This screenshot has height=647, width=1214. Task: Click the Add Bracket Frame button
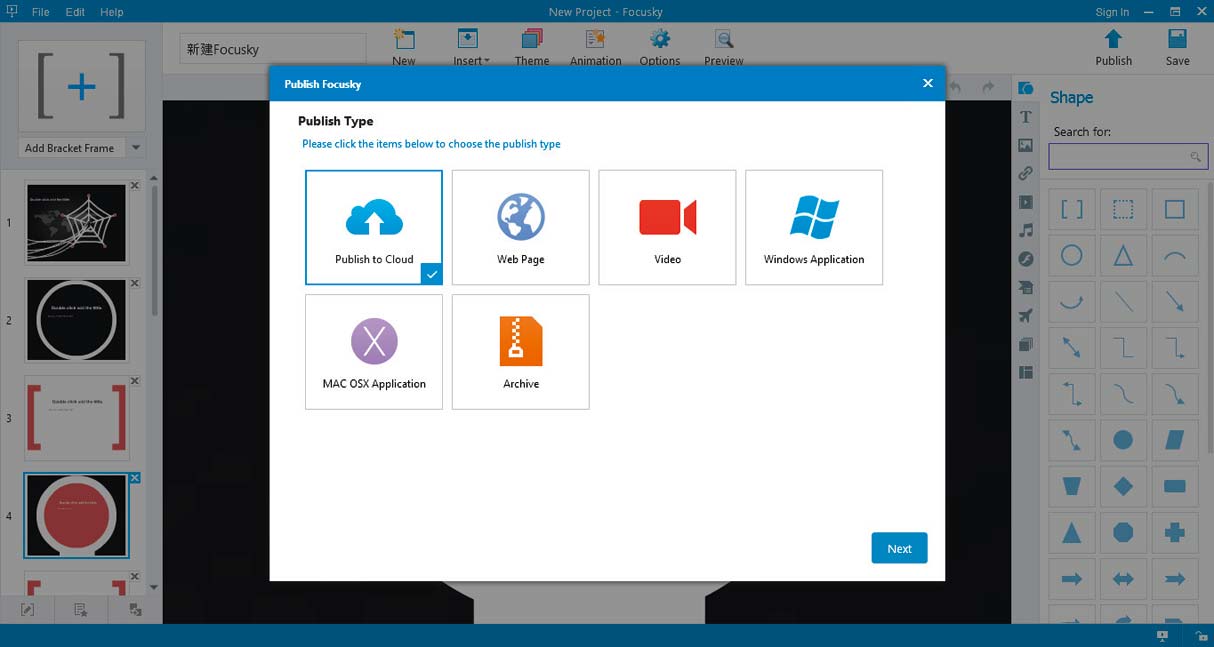70,148
